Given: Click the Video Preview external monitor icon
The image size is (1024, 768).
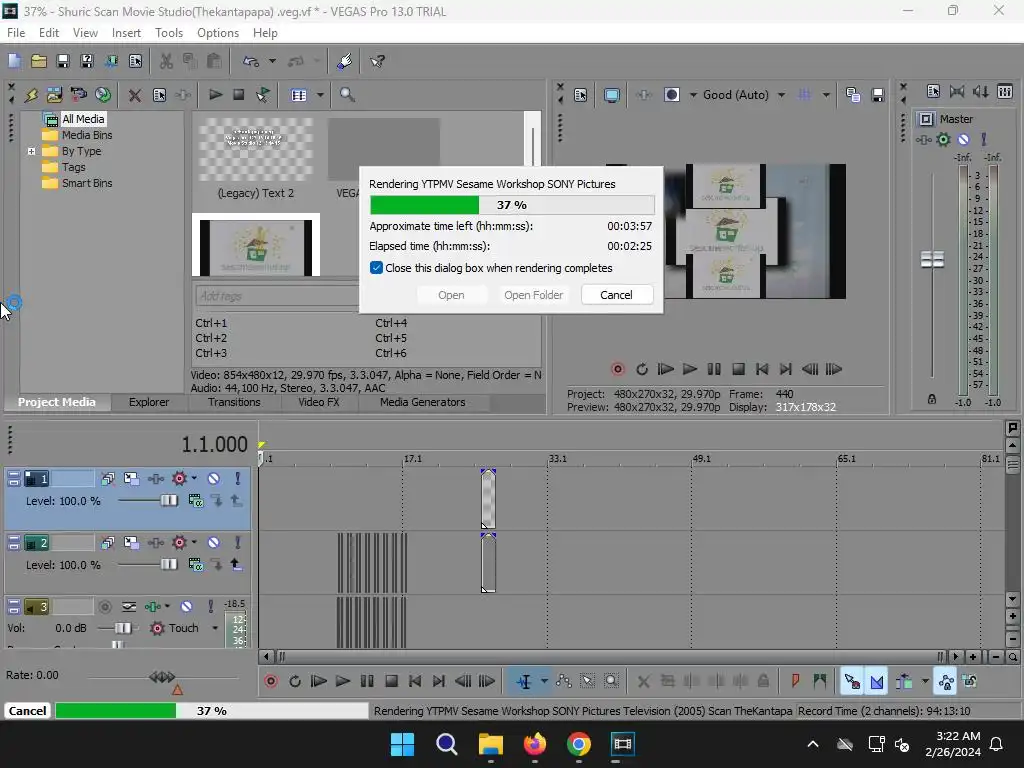Looking at the screenshot, I should (612, 95).
